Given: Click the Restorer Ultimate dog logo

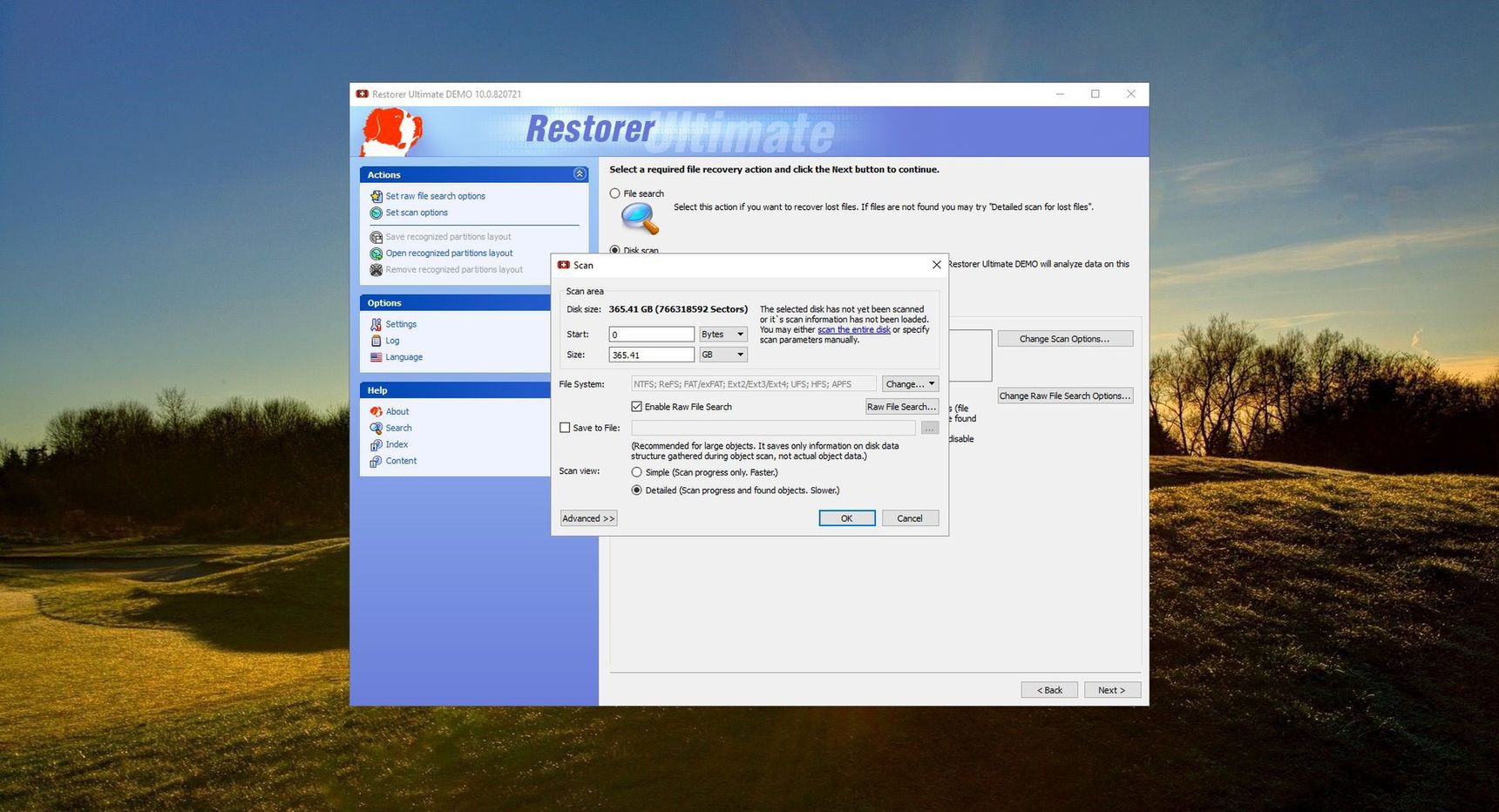Looking at the screenshot, I should coord(391,132).
